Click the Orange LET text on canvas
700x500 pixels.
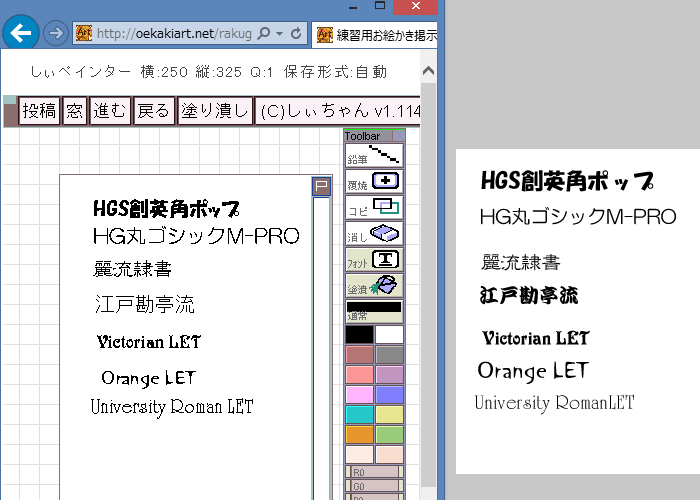point(148,378)
